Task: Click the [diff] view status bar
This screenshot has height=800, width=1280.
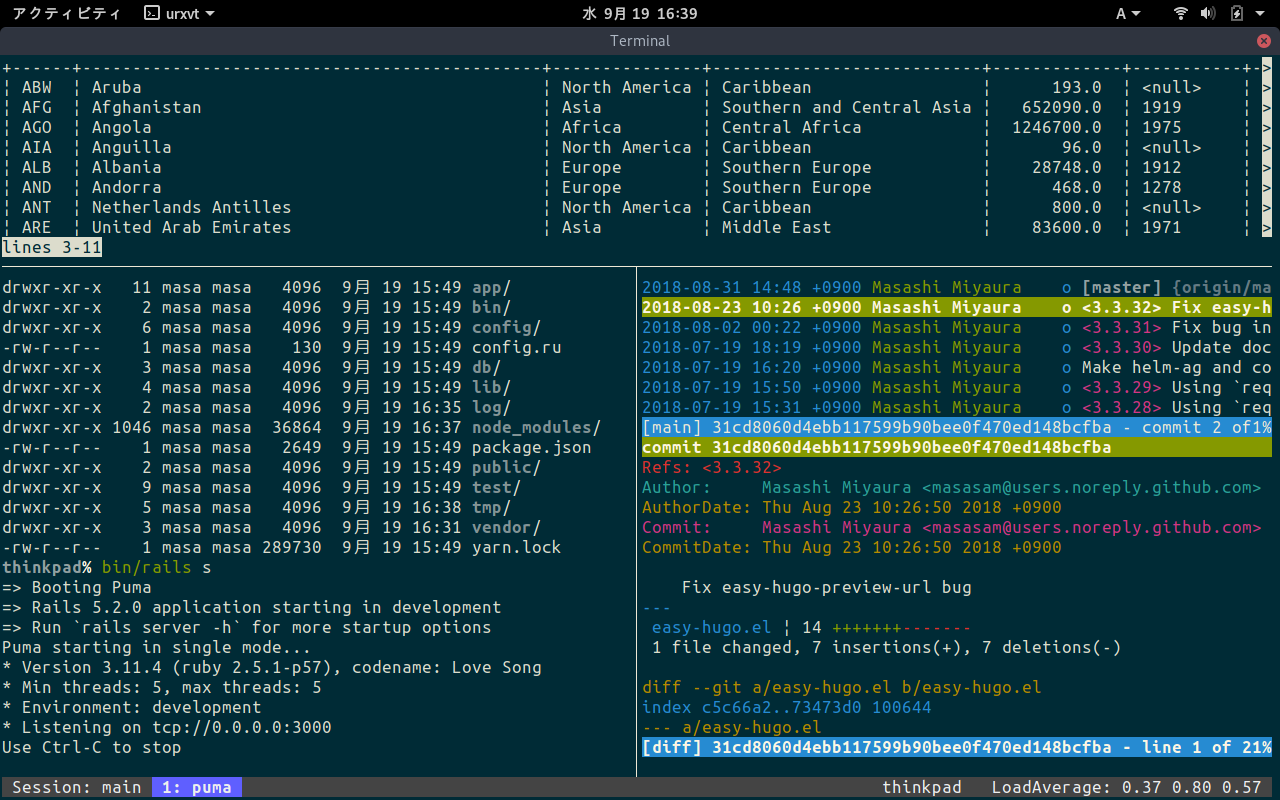Action: (x=957, y=747)
